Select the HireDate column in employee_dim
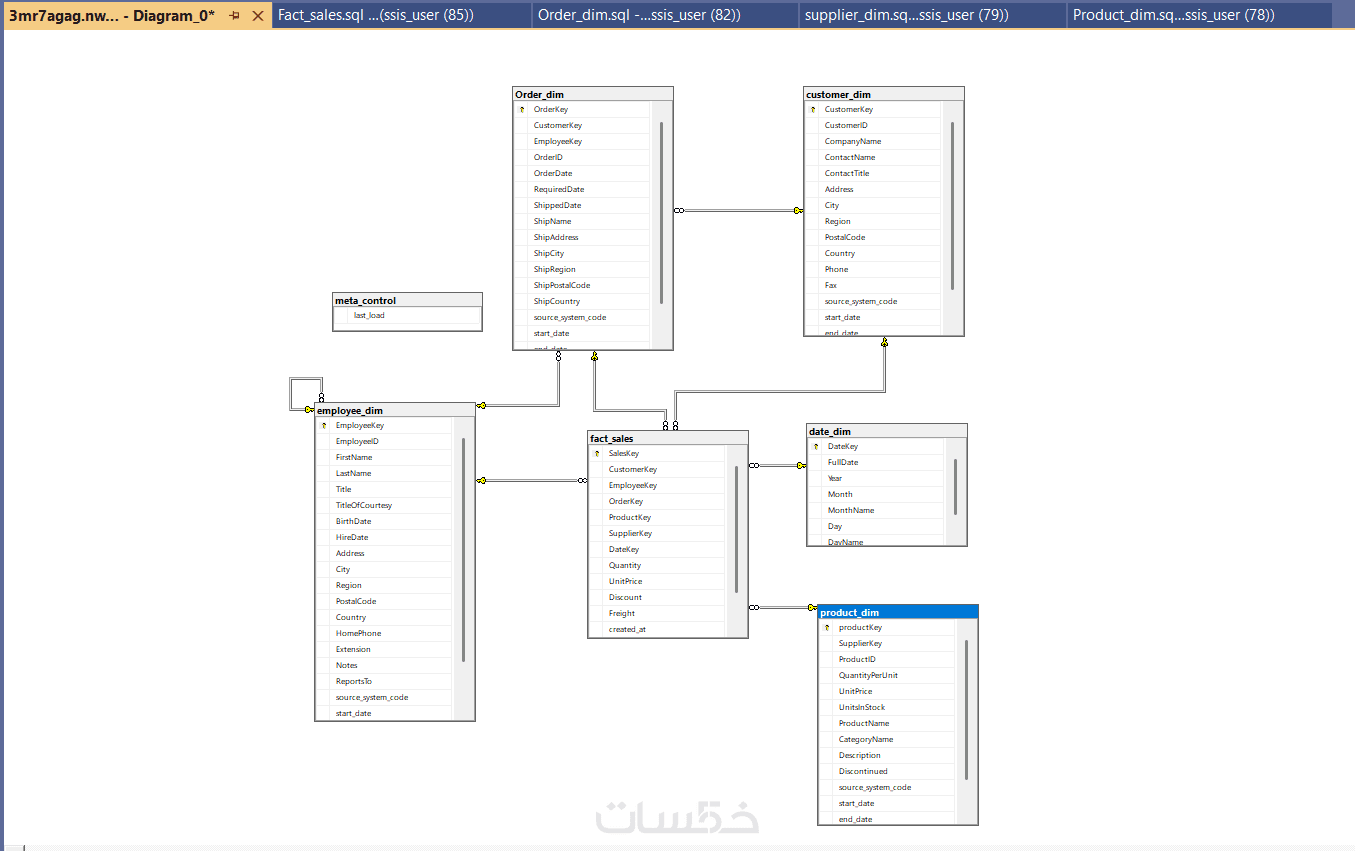 tap(384, 537)
